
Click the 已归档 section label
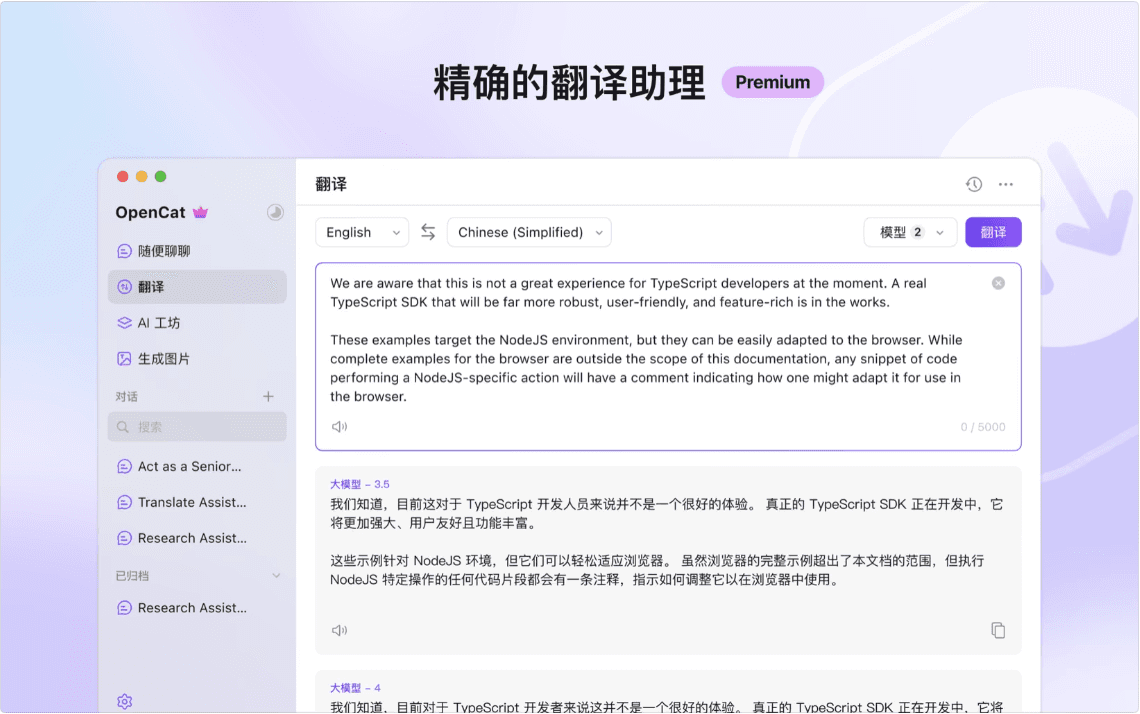point(132,576)
